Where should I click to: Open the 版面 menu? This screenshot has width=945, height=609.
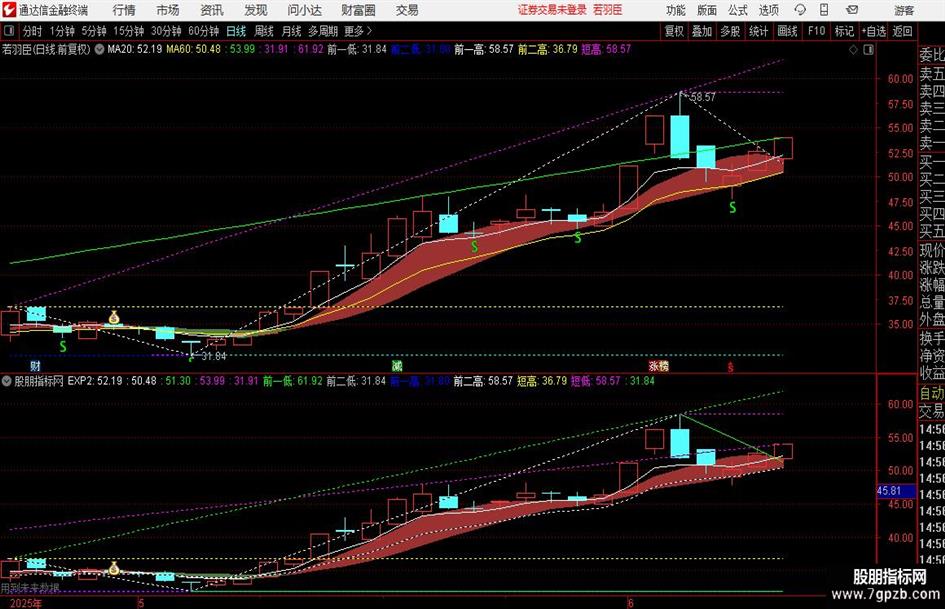[x=707, y=10]
